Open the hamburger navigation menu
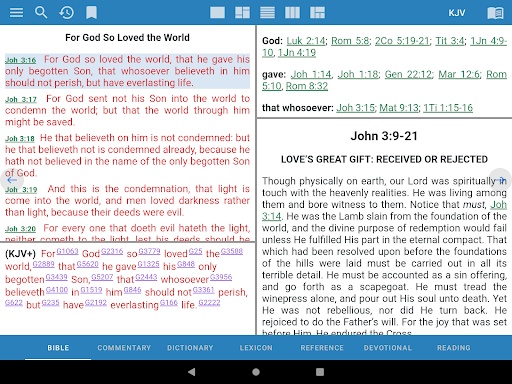Viewport: 512px width, 384px height. [x=16, y=13]
